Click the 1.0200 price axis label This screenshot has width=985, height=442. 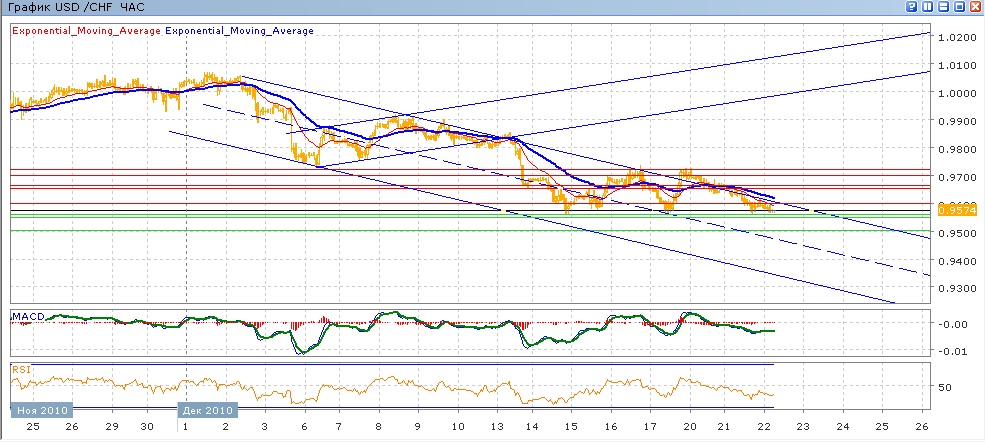[958, 38]
